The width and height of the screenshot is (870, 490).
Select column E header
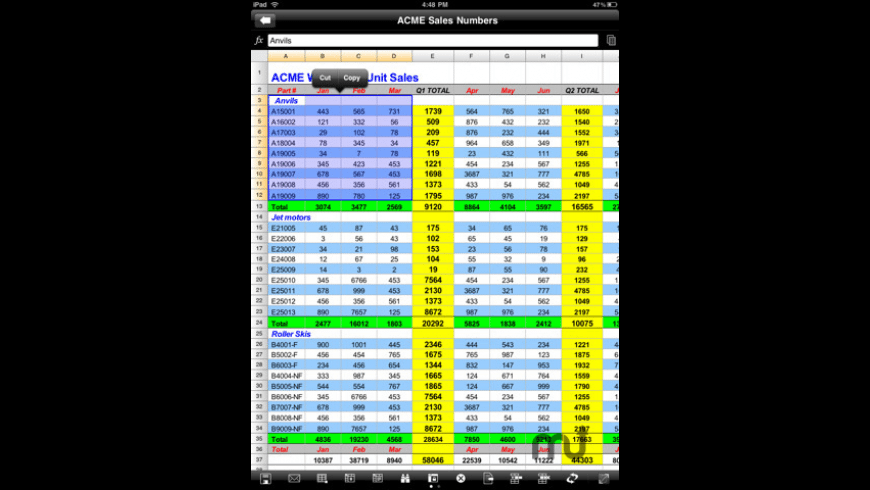coord(433,56)
